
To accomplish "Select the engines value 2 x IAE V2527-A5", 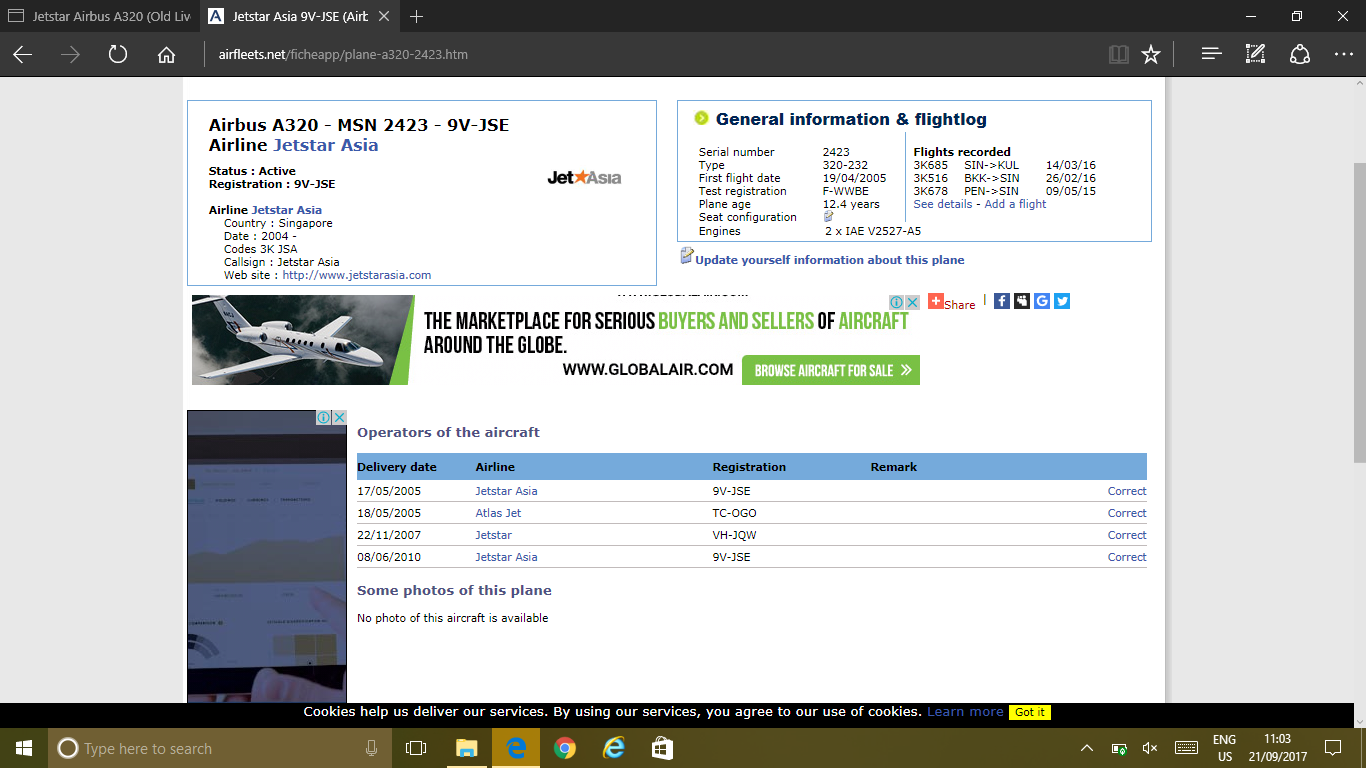I will tap(873, 231).
